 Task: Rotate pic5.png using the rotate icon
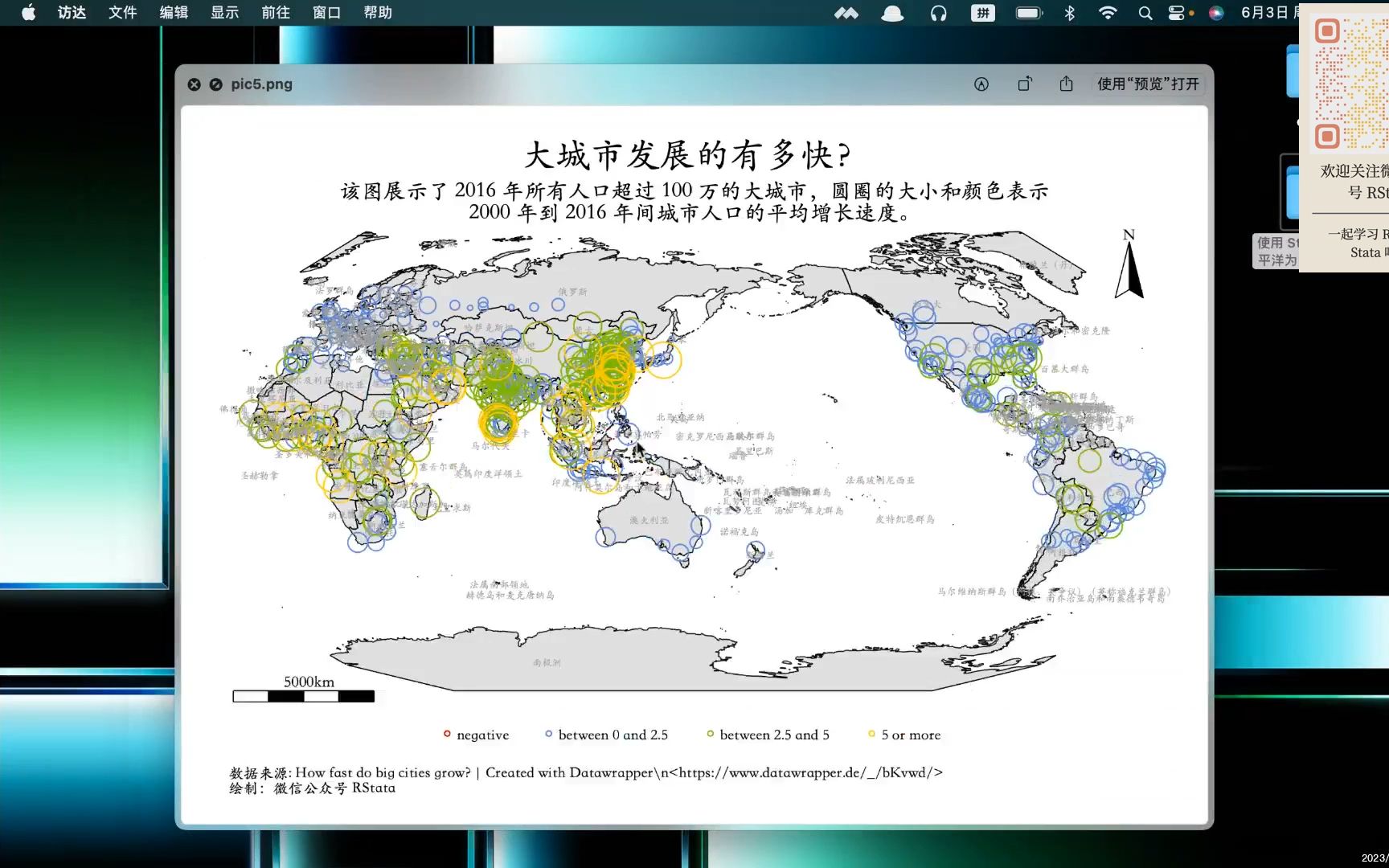[x=1024, y=84]
